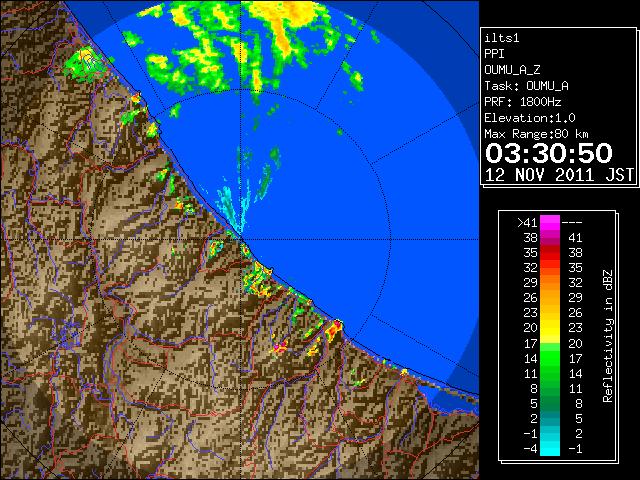Viewport: 640px width, 480px height.
Task: Click the ilts1 label in info panel
Action: coord(502,38)
